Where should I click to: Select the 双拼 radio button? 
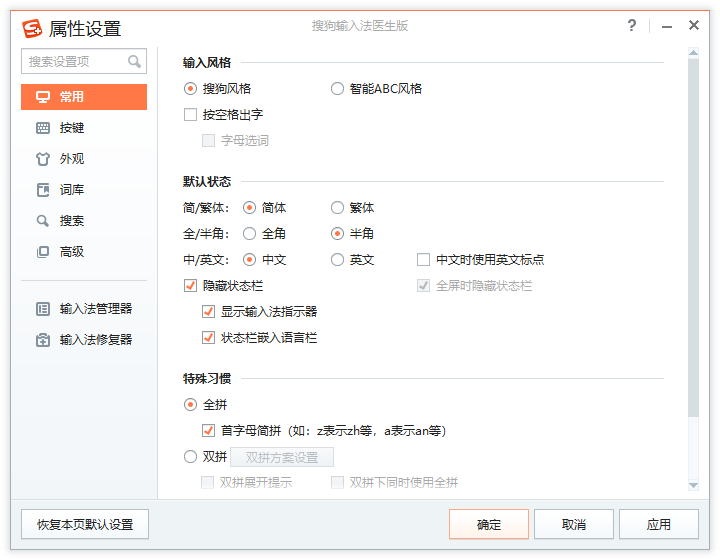click(x=190, y=457)
